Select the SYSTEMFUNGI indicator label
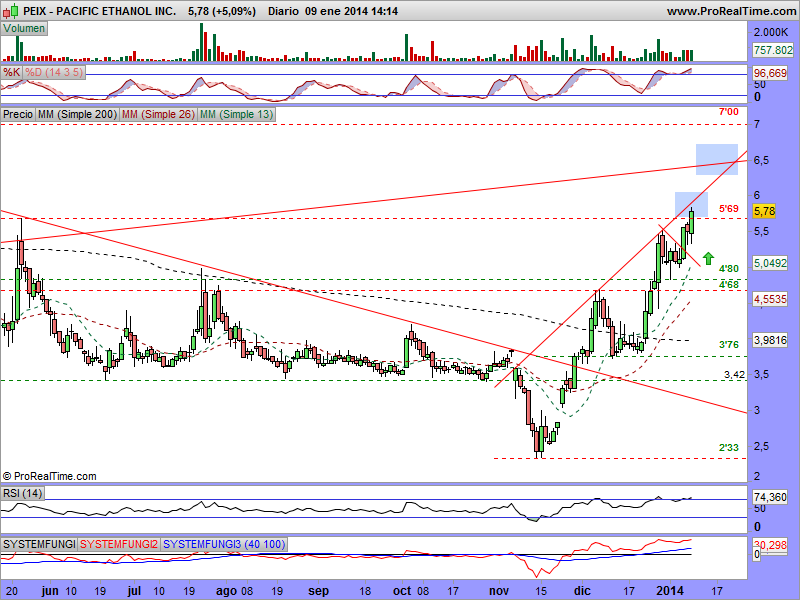Screen dimensions: 800x600 (x=39, y=544)
